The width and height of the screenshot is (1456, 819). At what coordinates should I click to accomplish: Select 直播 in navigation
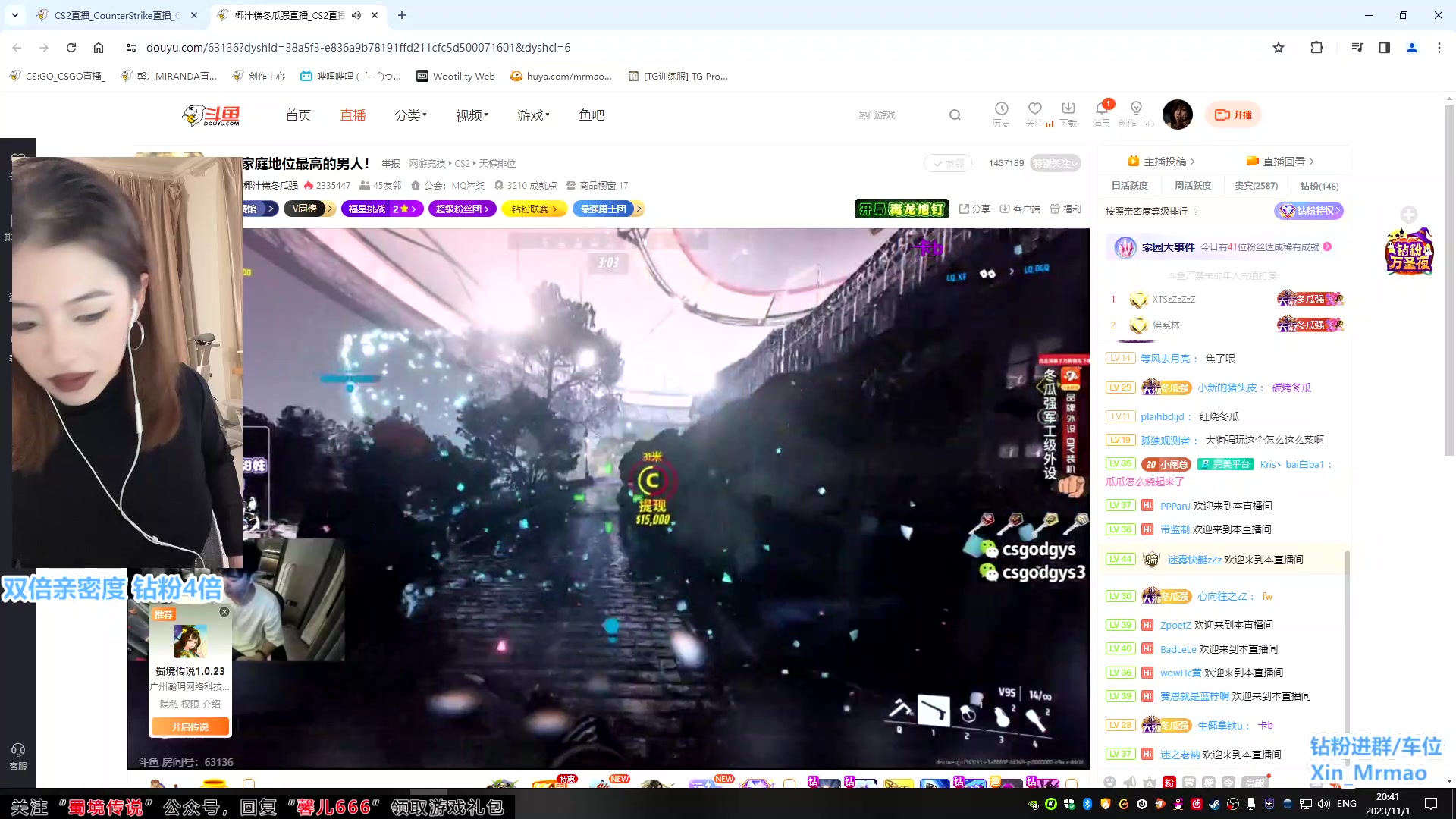coord(353,115)
